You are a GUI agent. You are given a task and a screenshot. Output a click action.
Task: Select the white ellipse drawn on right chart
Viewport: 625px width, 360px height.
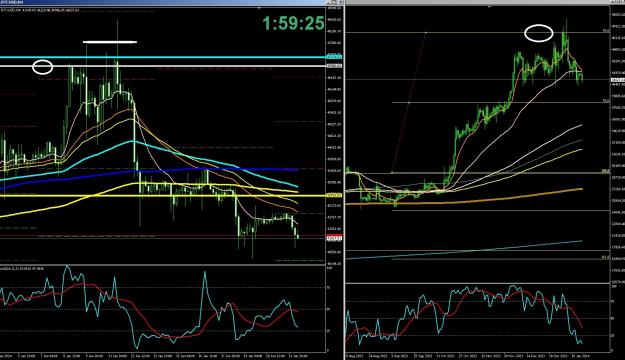coord(539,33)
